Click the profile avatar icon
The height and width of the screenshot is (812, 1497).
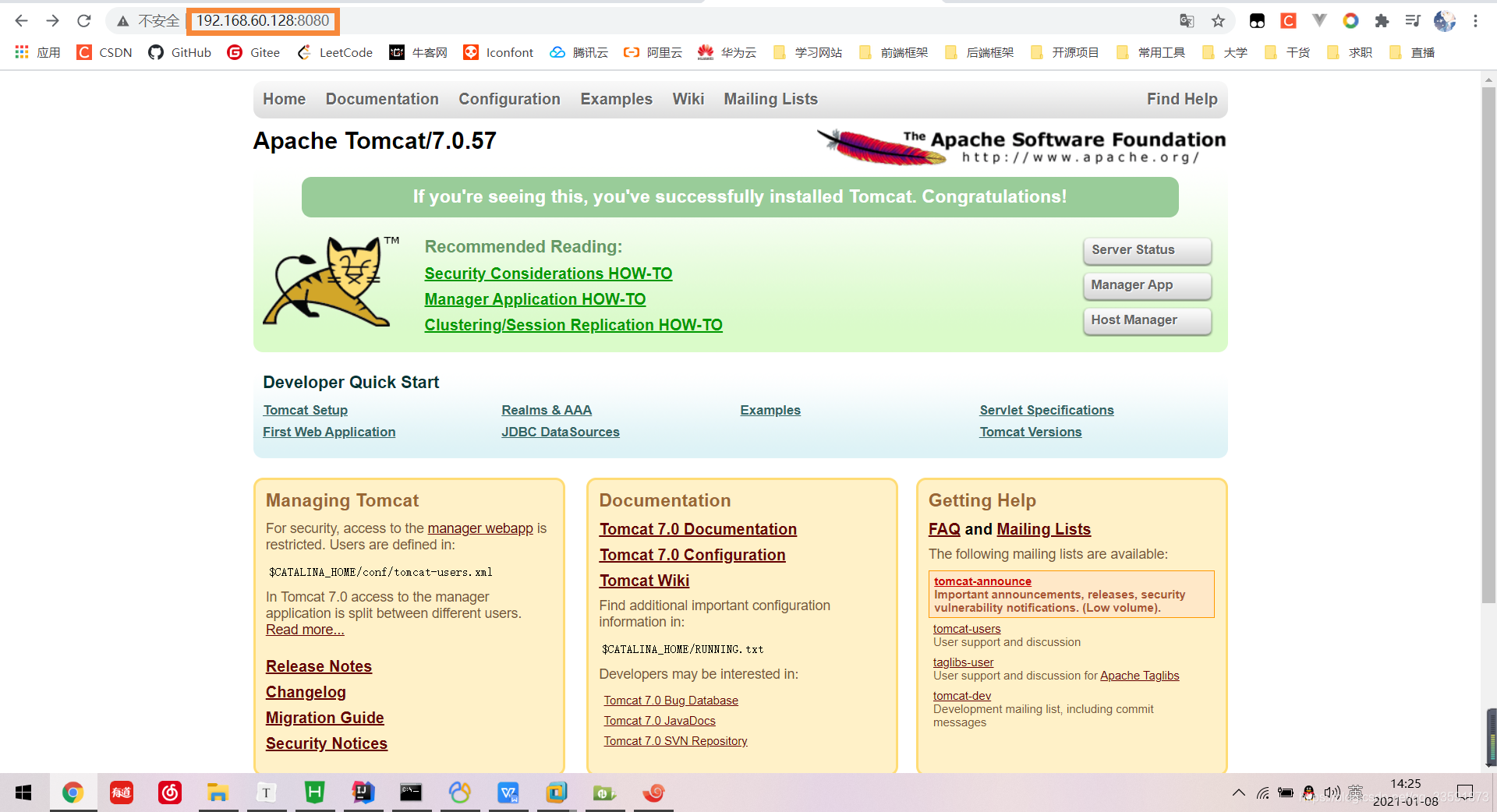(x=1444, y=21)
